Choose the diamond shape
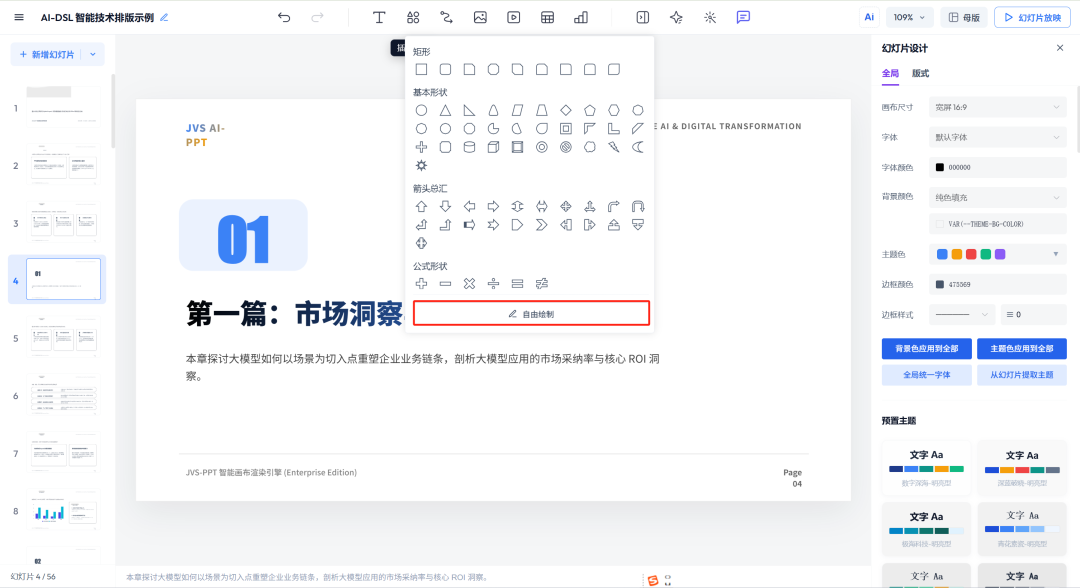The image size is (1080, 588). click(x=565, y=110)
